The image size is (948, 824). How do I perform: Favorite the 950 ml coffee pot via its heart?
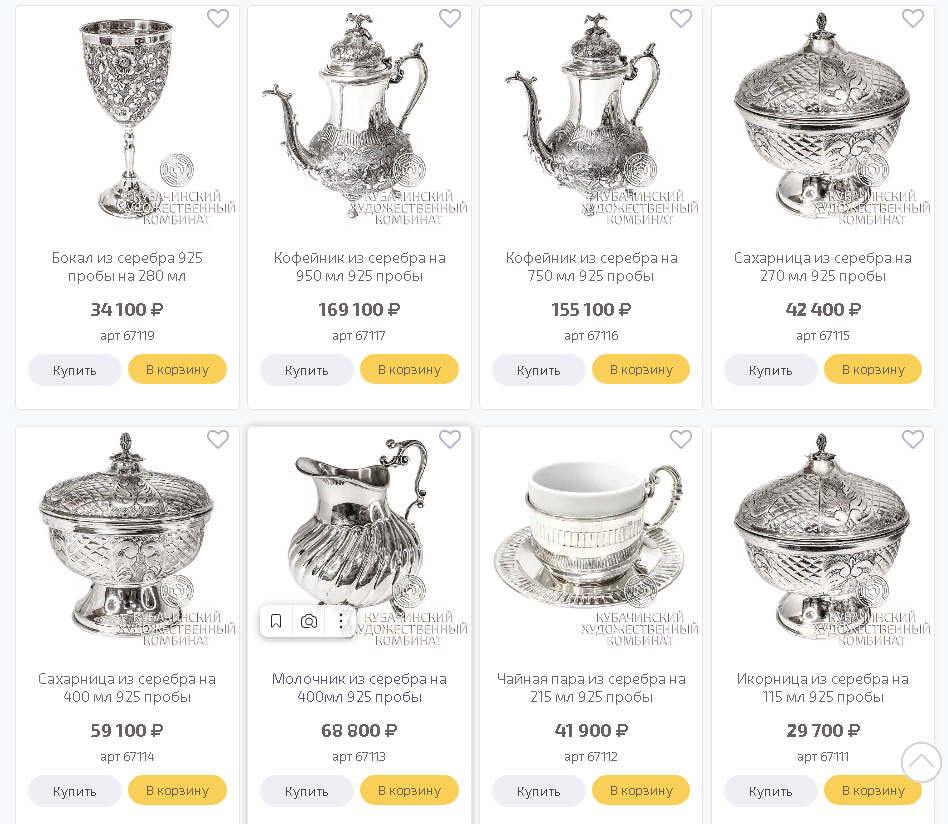[450, 19]
